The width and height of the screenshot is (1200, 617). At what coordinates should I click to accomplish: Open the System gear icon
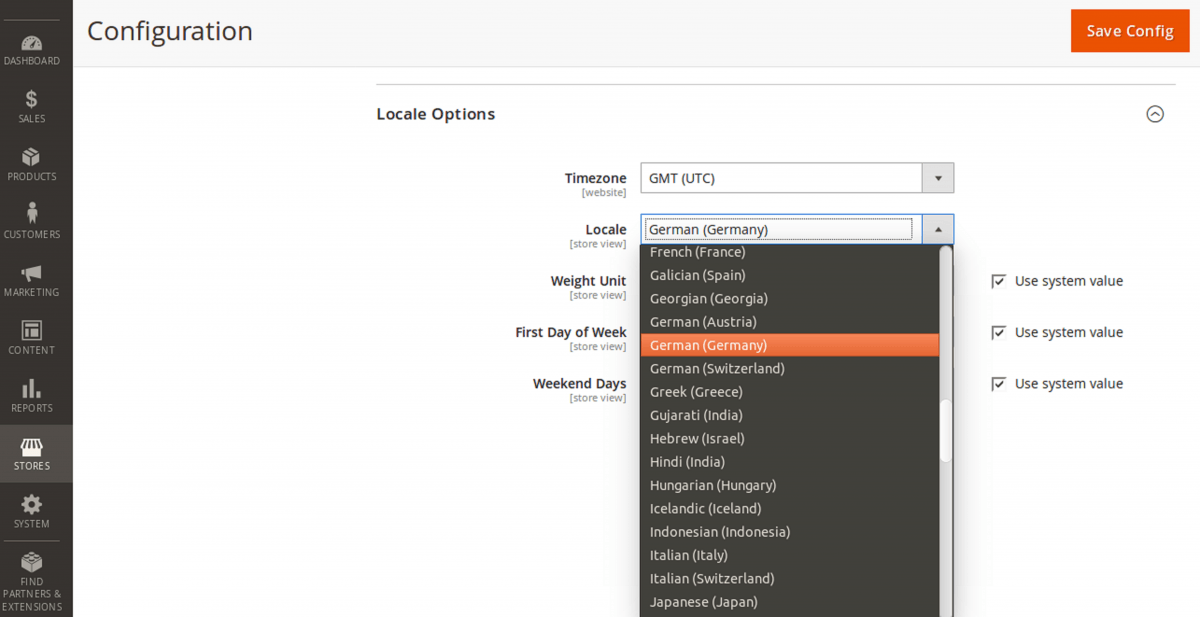(33, 503)
